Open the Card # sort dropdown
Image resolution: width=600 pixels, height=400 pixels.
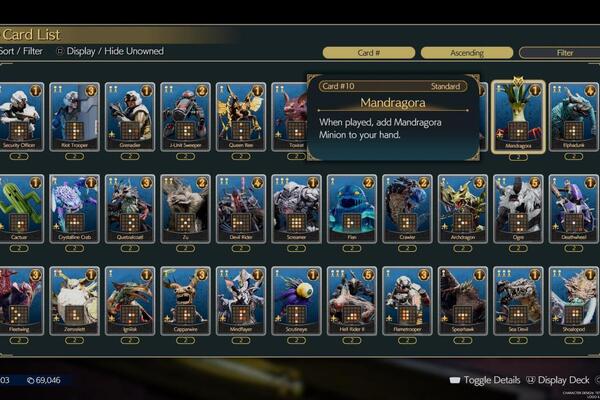point(369,53)
